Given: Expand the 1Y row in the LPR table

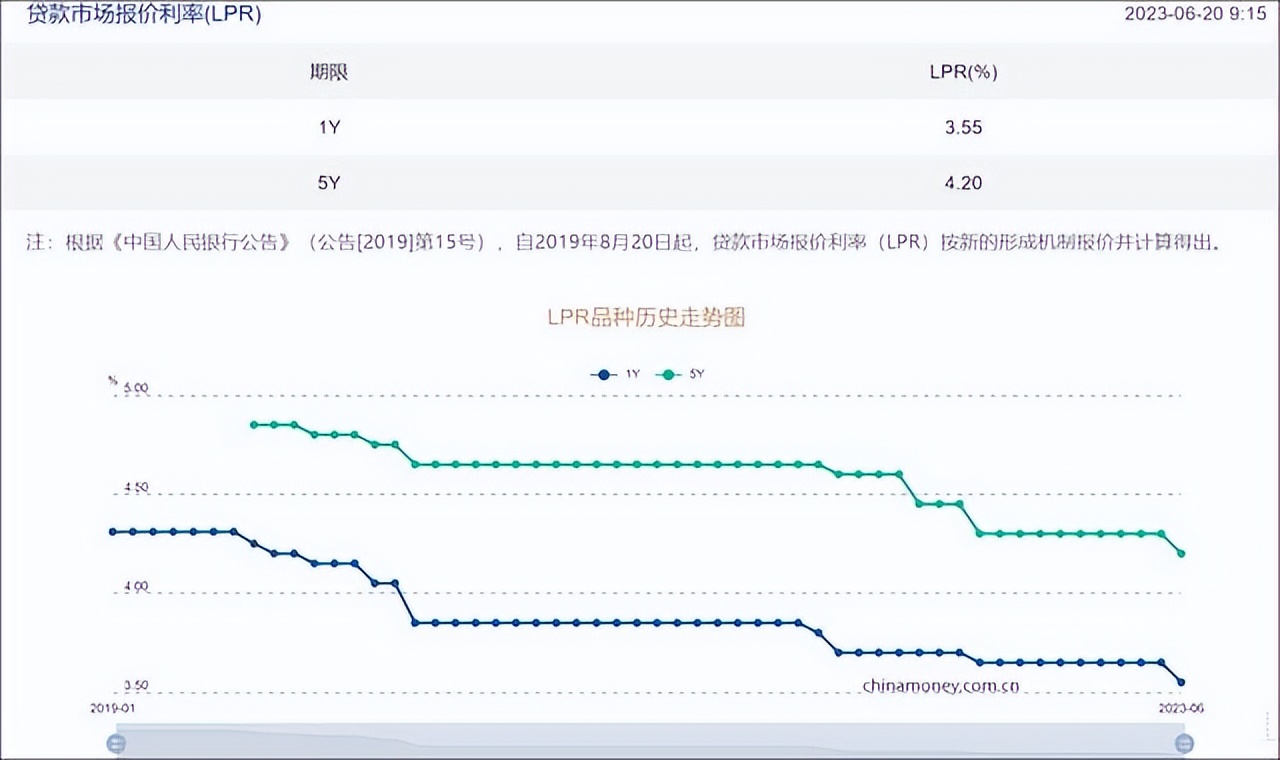Looking at the screenshot, I should pos(330,127).
